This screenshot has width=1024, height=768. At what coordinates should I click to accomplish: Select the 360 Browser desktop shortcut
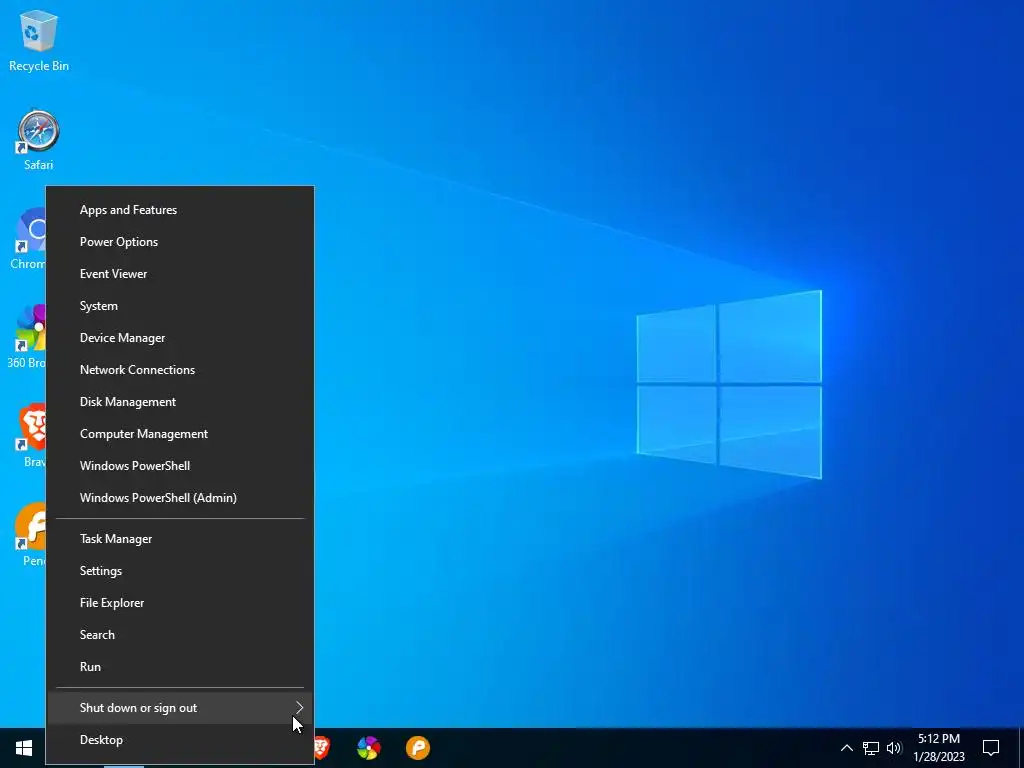[26, 336]
